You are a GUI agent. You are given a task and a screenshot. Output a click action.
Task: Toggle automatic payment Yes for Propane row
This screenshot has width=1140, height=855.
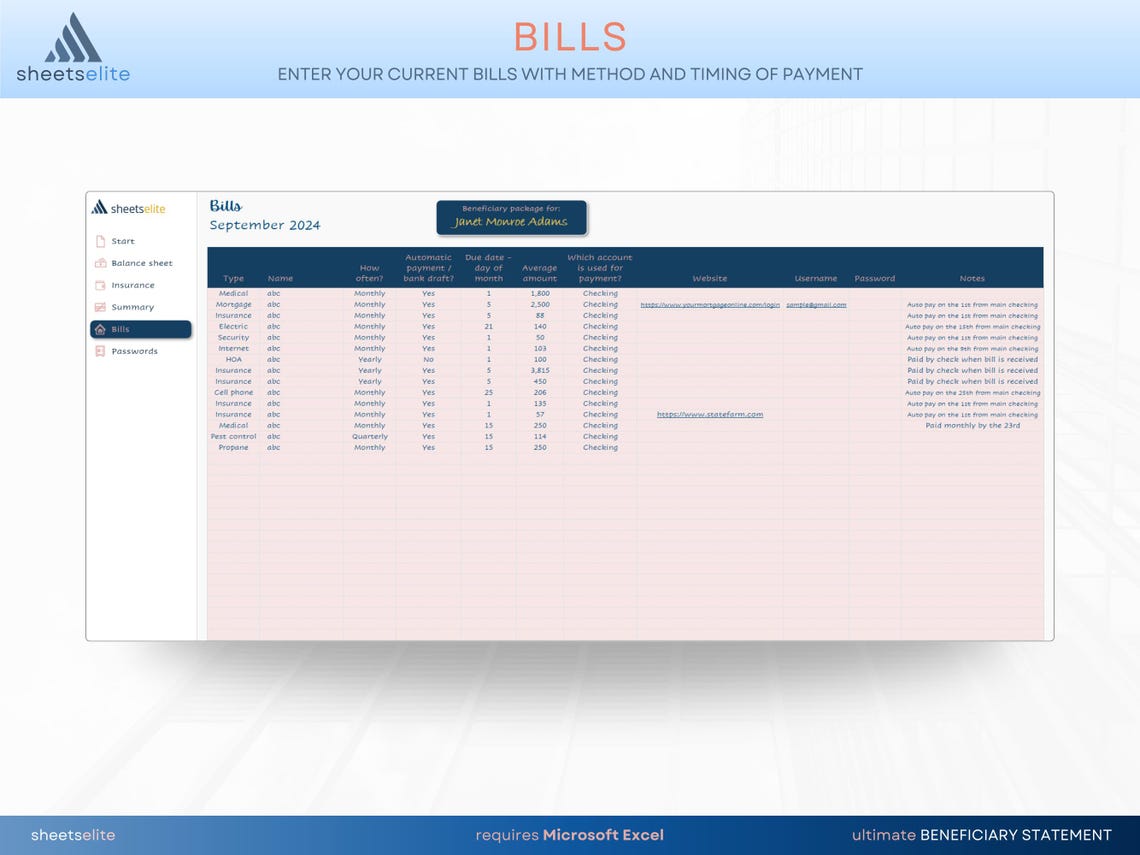pyautogui.click(x=428, y=448)
